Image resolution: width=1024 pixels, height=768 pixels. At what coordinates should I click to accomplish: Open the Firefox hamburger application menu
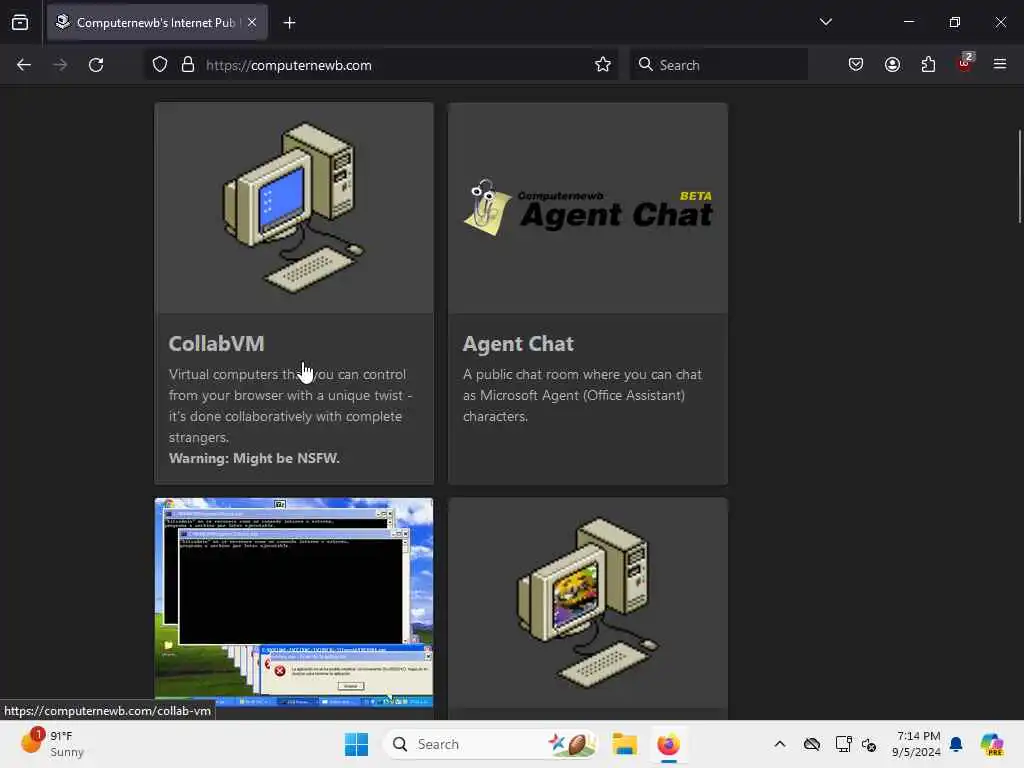[999, 64]
